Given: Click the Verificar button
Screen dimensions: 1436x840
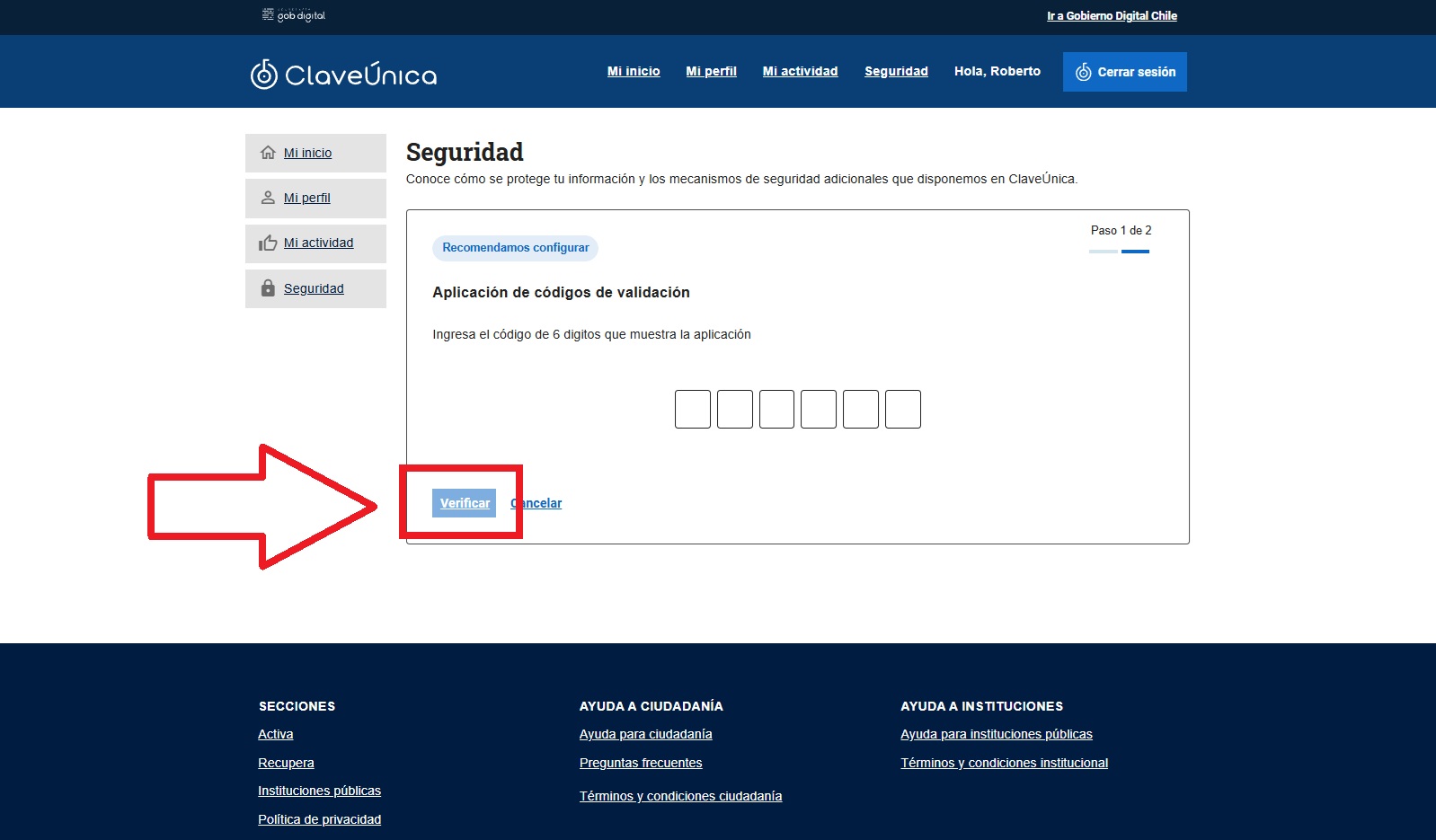Looking at the screenshot, I should [x=464, y=503].
